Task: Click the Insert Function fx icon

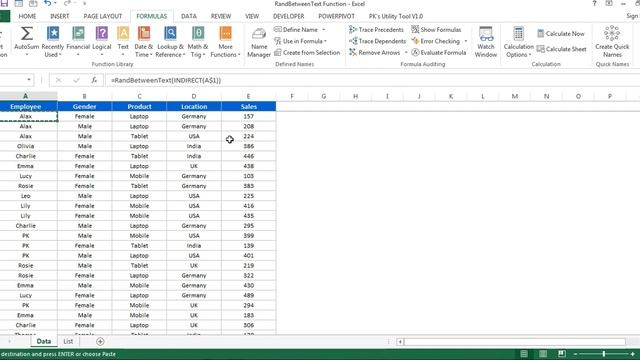Action: (94, 80)
